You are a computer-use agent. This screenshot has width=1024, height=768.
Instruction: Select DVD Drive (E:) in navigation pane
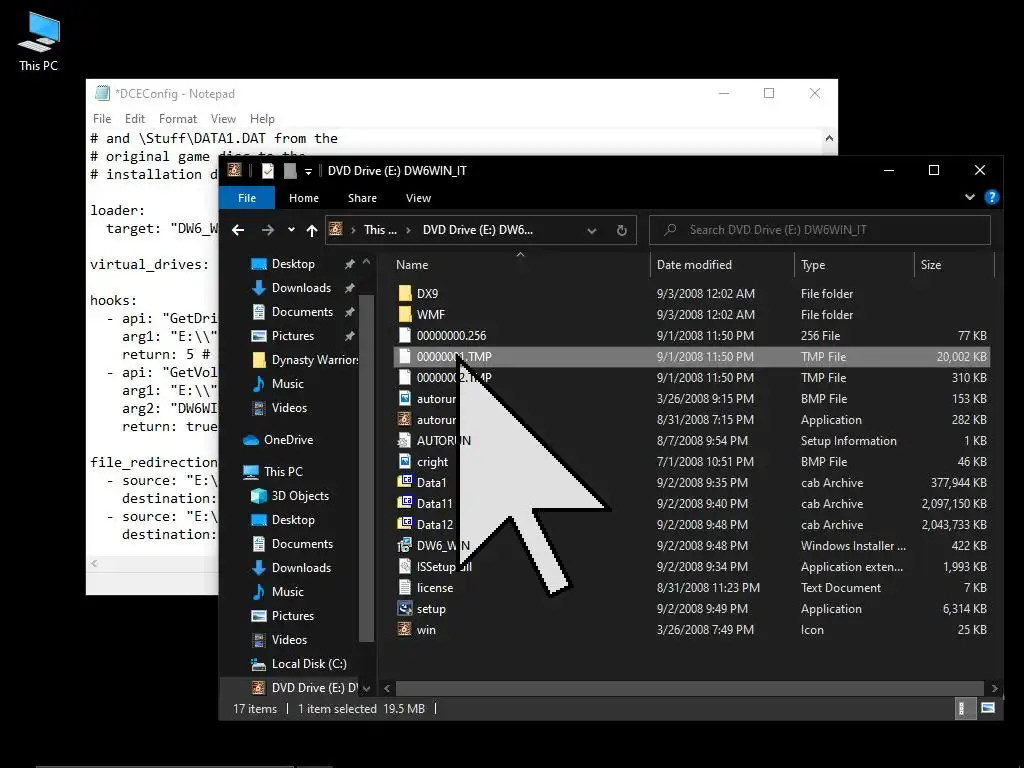(314, 688)
